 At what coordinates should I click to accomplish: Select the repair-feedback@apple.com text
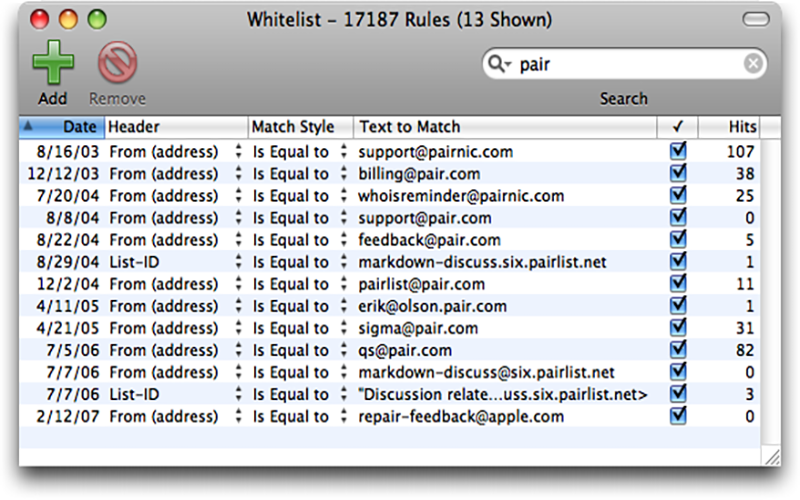pyautogui.click(x=461, y=417)
